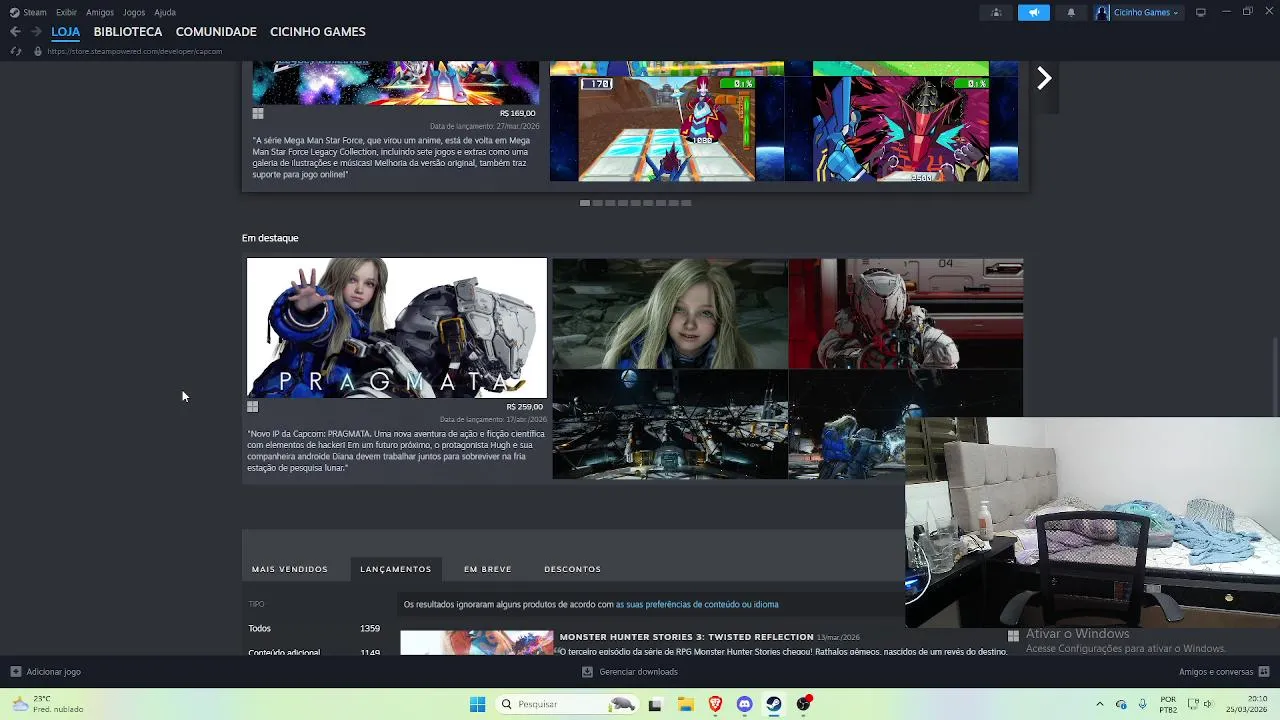Viewport: 1280px width, 720px height.
Task: Open the Mega Man Star Force main capsule image
Action: (396, 83)
